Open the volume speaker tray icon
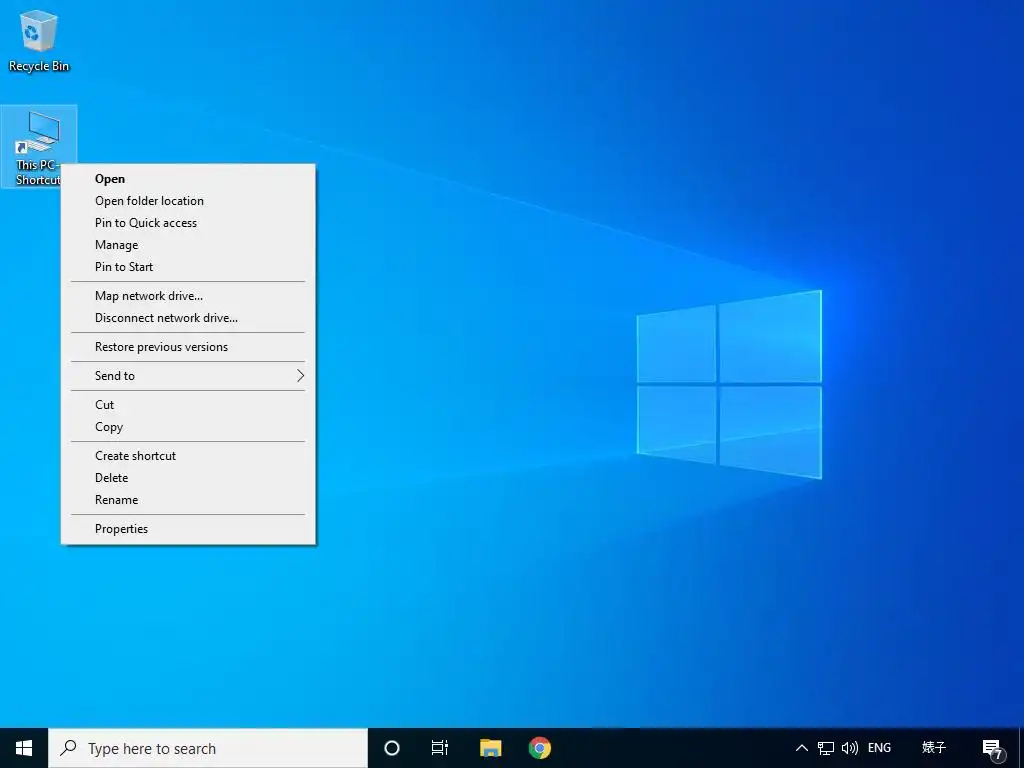Viewport: 1024px width, 768px height. 850,748
